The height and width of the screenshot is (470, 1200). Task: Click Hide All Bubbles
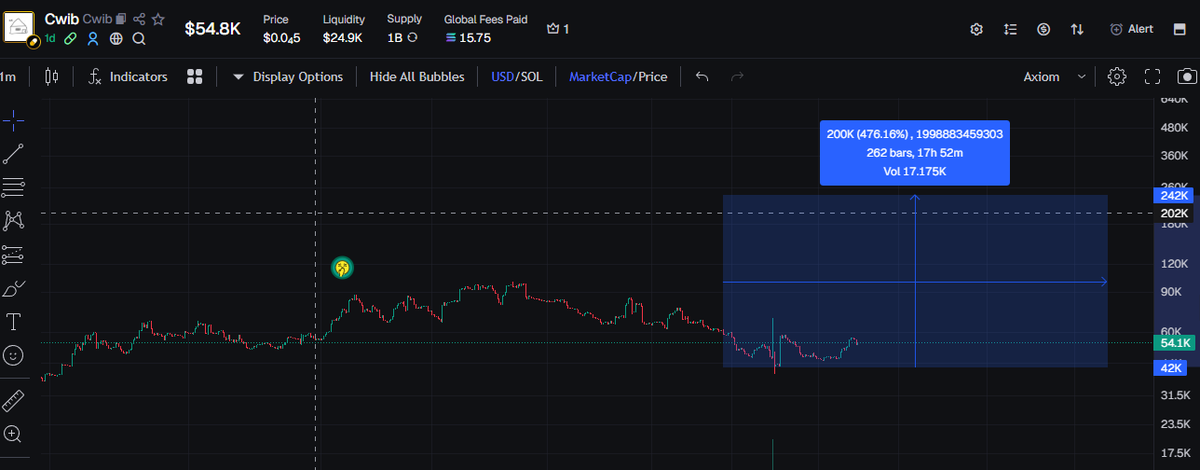tap(417, 76)
